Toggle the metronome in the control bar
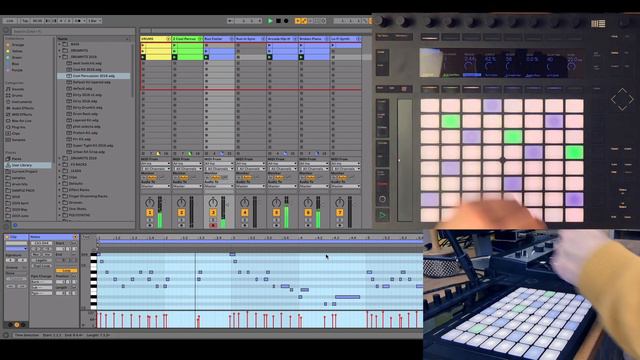This screenshot has width=640, height=360. click(80, 20)
